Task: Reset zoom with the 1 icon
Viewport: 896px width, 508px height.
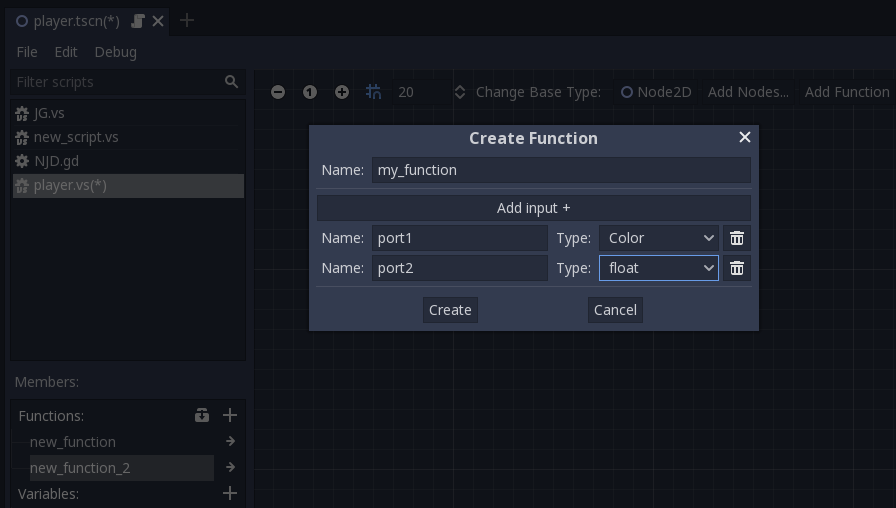Action: tap(310, 92)
